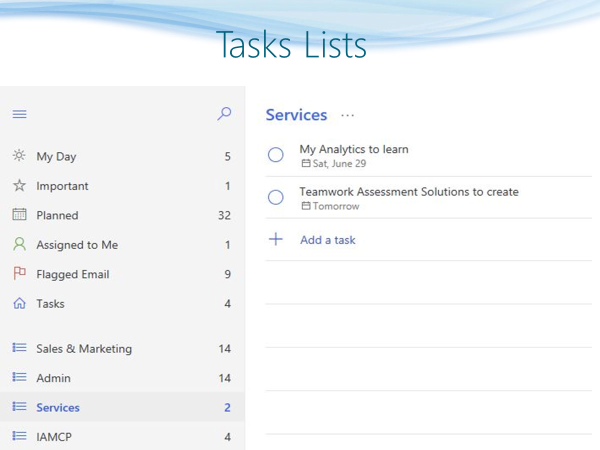
Task: Select the Important star icon
Action: point(19,186)
